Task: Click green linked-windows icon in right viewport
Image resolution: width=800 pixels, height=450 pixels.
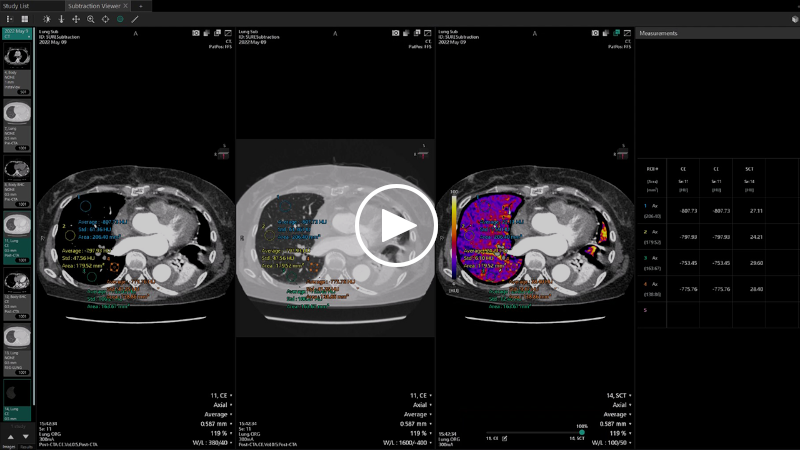Action: [x=616, y=33]
